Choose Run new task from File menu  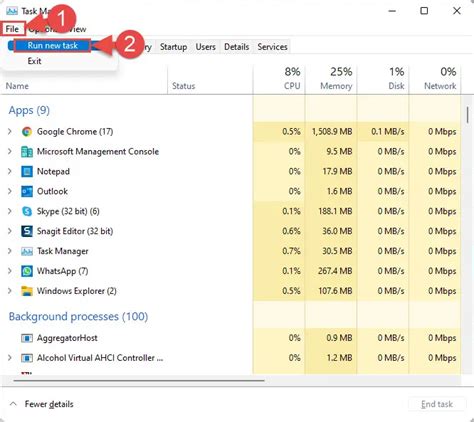(52, 46)
